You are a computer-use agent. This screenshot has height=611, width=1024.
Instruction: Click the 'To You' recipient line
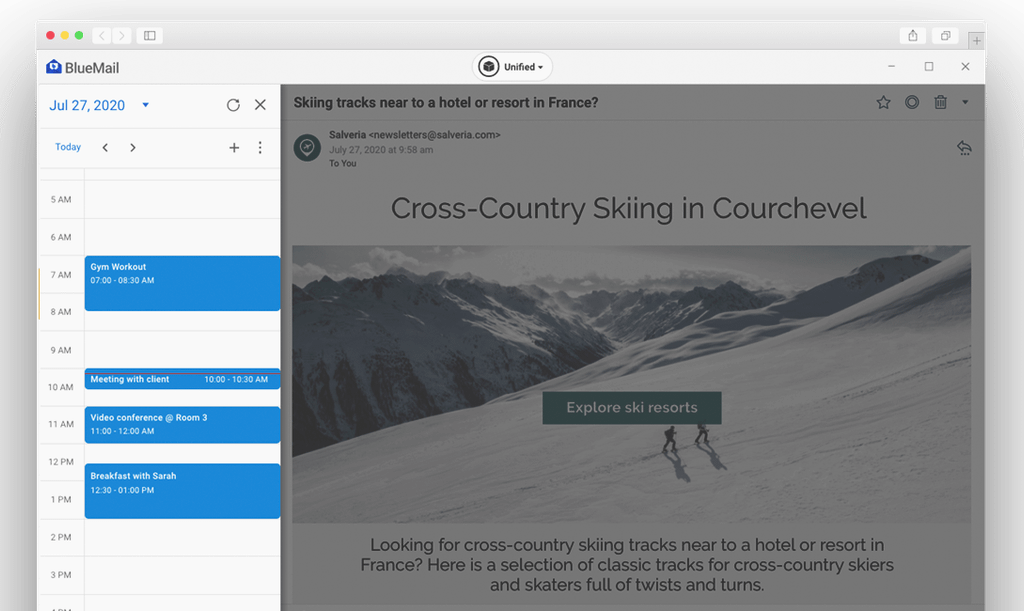(x=343, y=163)
